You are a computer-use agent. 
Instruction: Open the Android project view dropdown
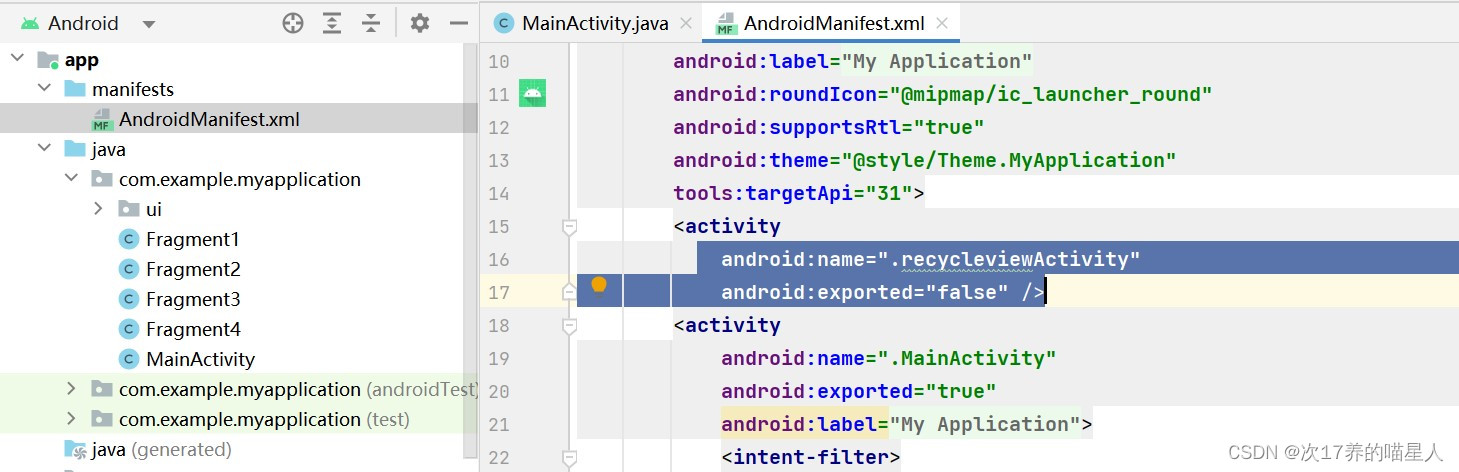coord(86,23)
